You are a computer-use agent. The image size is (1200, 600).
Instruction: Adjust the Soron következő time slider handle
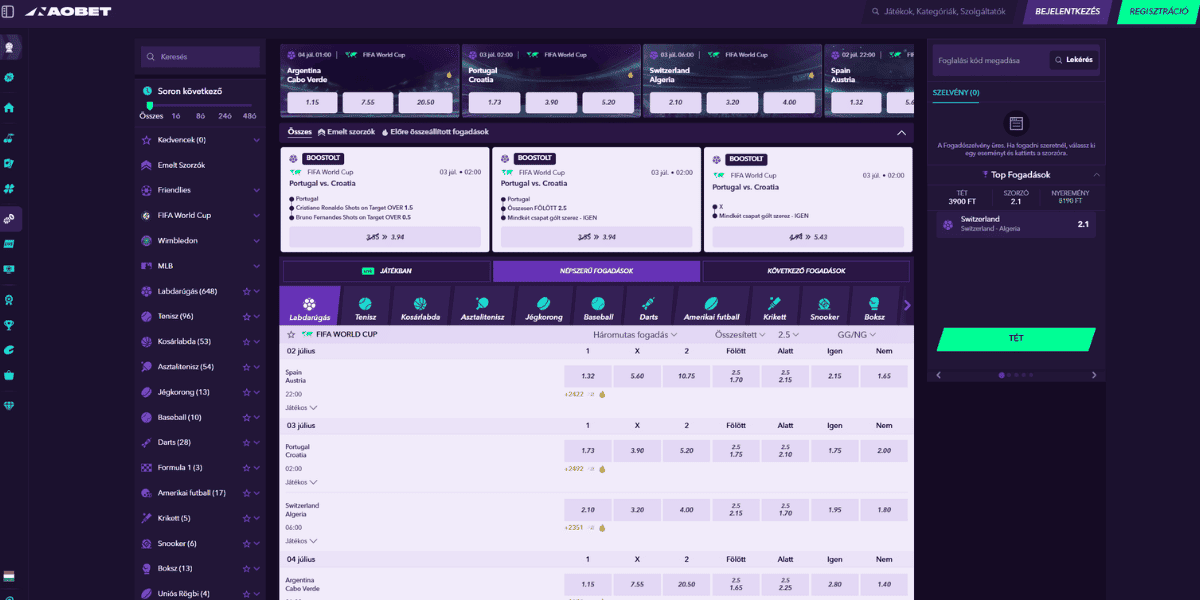coord(150,105)
